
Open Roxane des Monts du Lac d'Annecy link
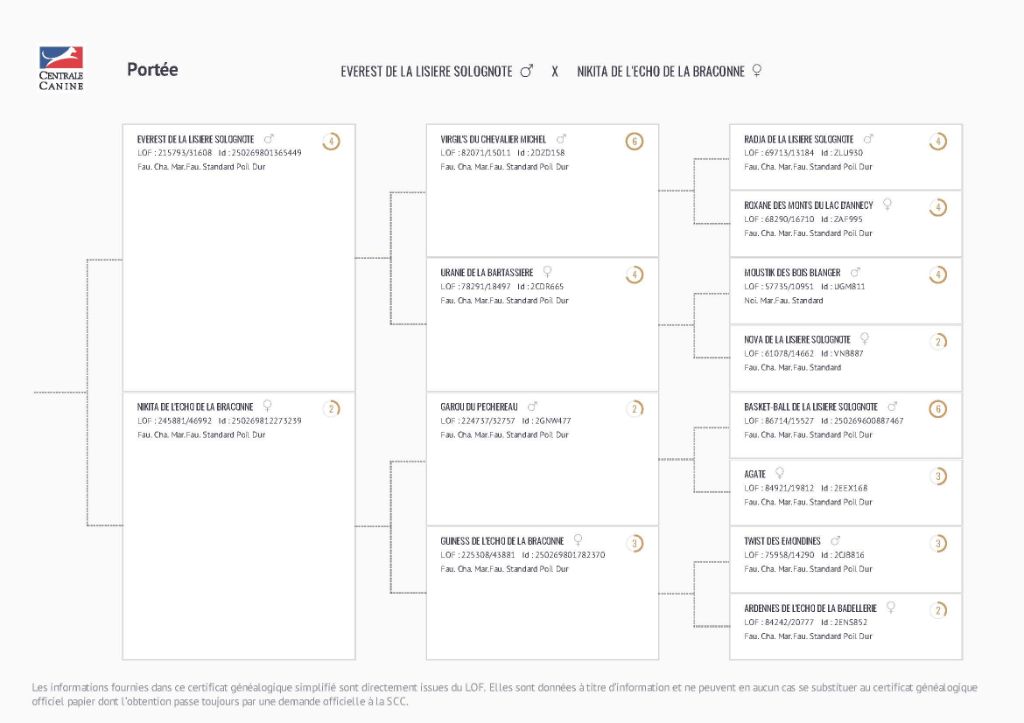point(808,205)
